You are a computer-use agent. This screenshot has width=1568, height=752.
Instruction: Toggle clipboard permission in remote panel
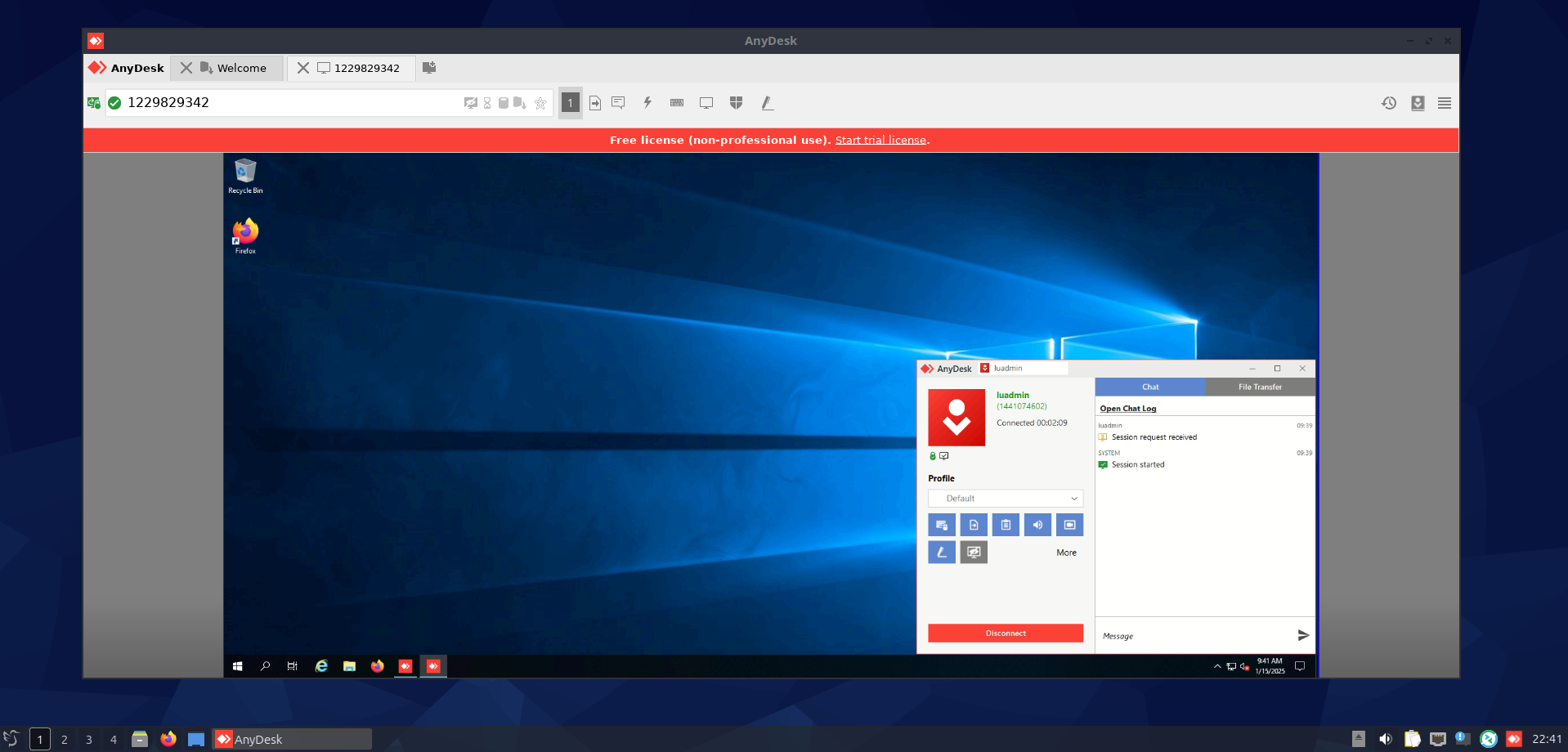tap(1006, 525)
